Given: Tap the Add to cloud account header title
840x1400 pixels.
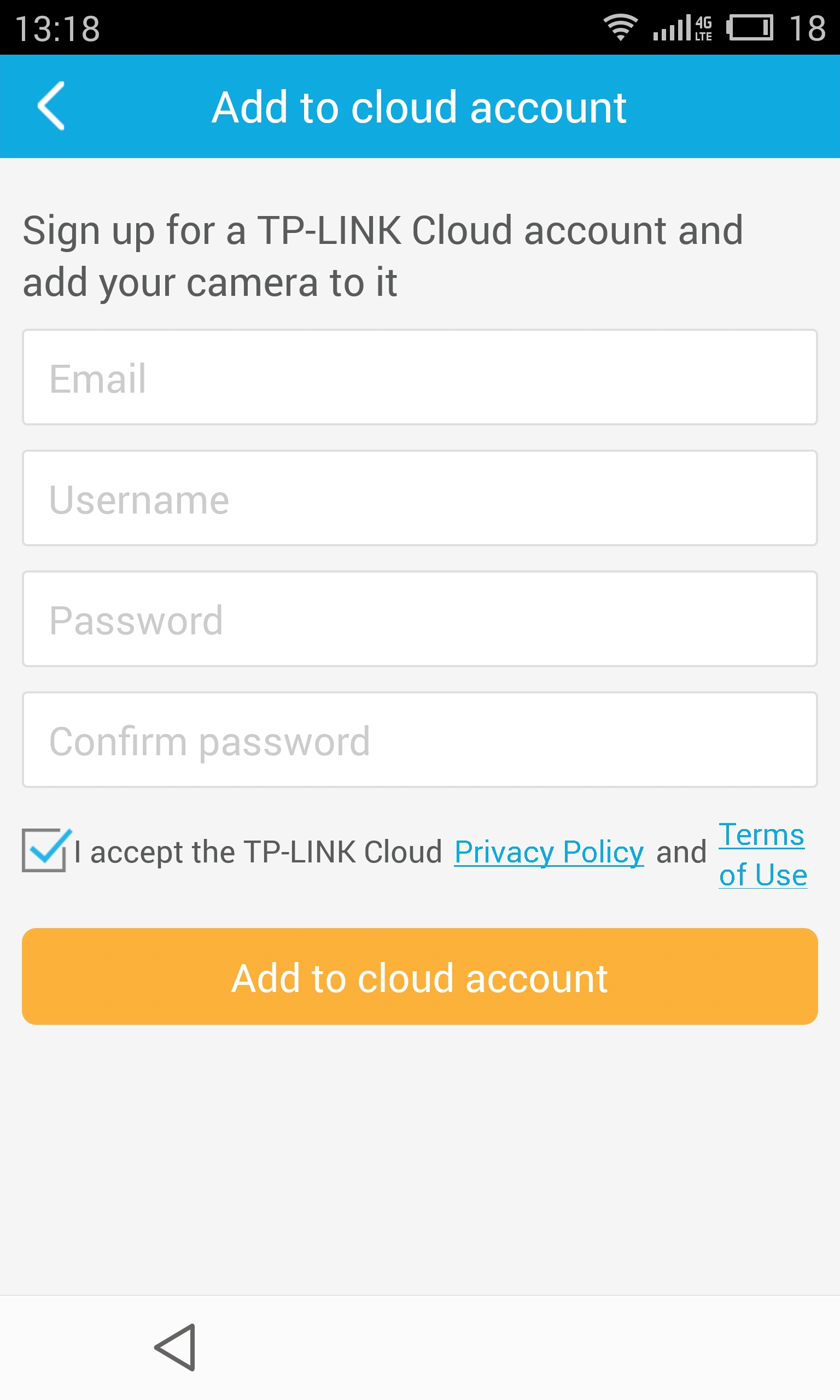Looking at the screenshot, I should tap(419, 107).
